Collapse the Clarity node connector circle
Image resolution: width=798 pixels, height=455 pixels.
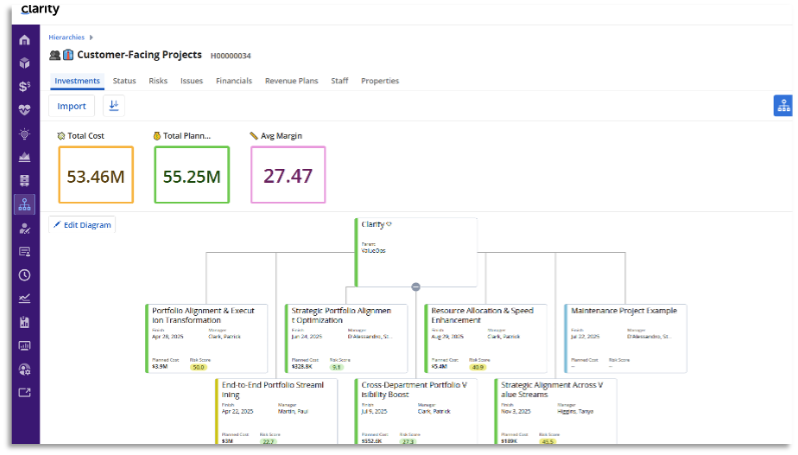click(x=416, y=287)
